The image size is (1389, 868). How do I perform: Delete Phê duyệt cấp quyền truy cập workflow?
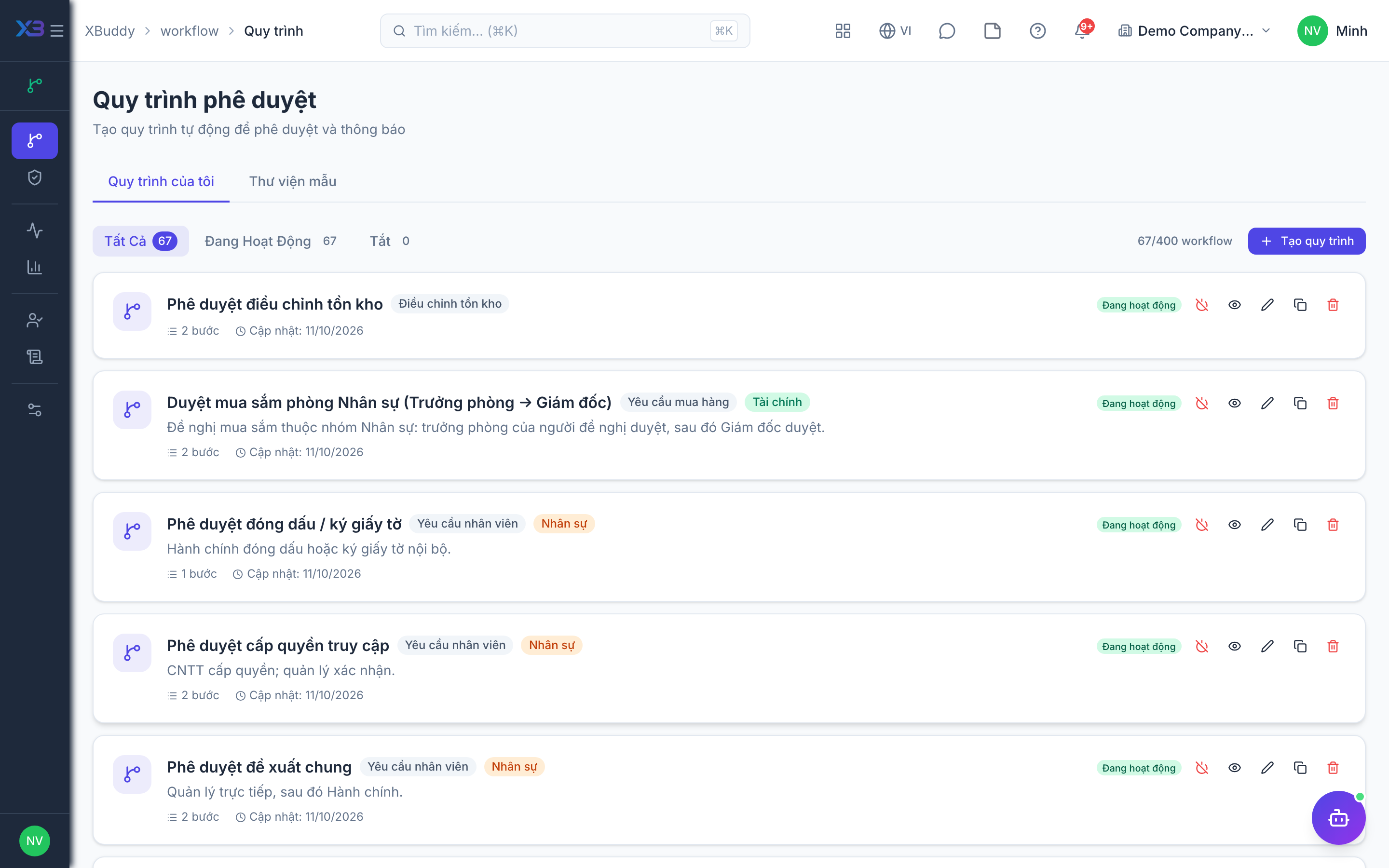pos(1333,646)
